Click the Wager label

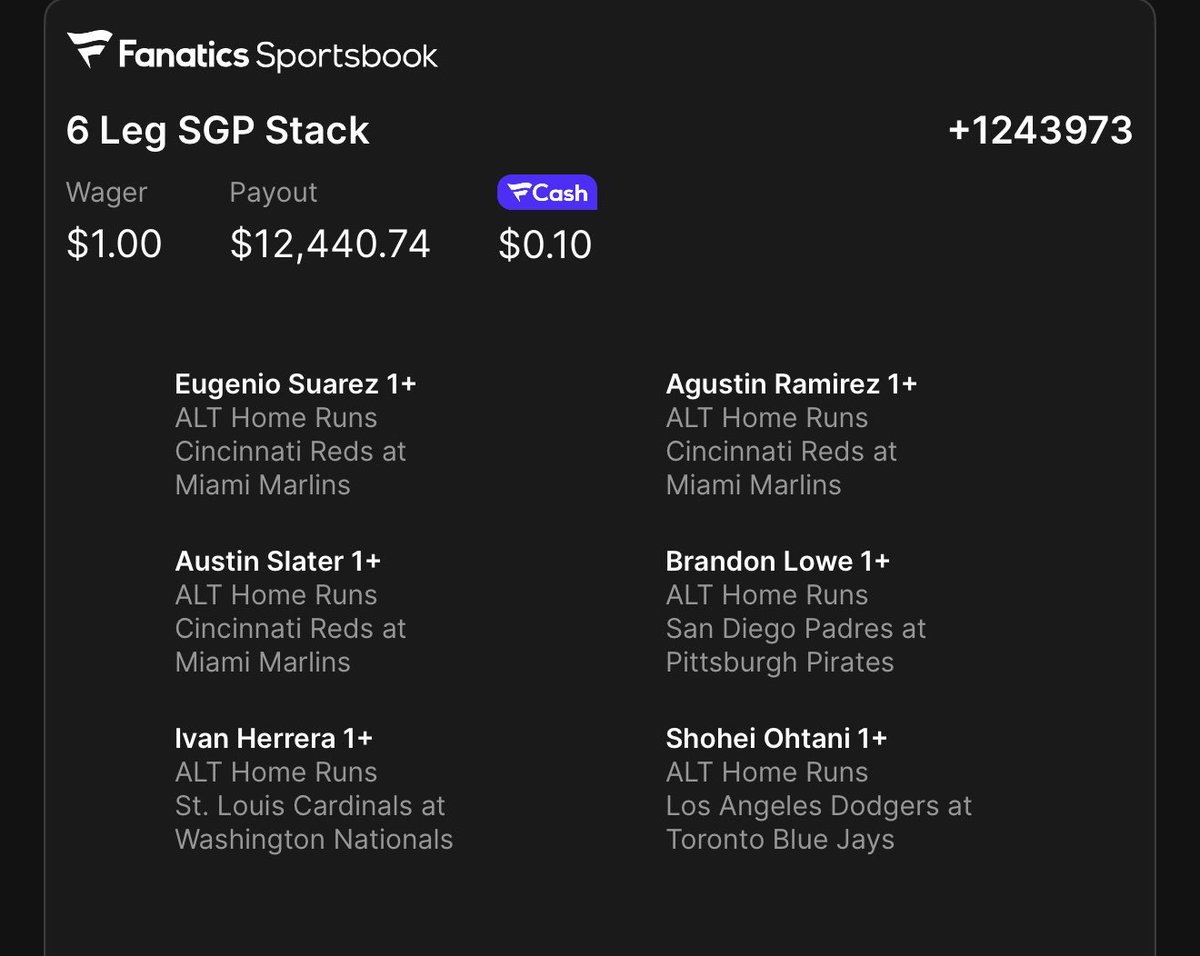tap(107, 193)
